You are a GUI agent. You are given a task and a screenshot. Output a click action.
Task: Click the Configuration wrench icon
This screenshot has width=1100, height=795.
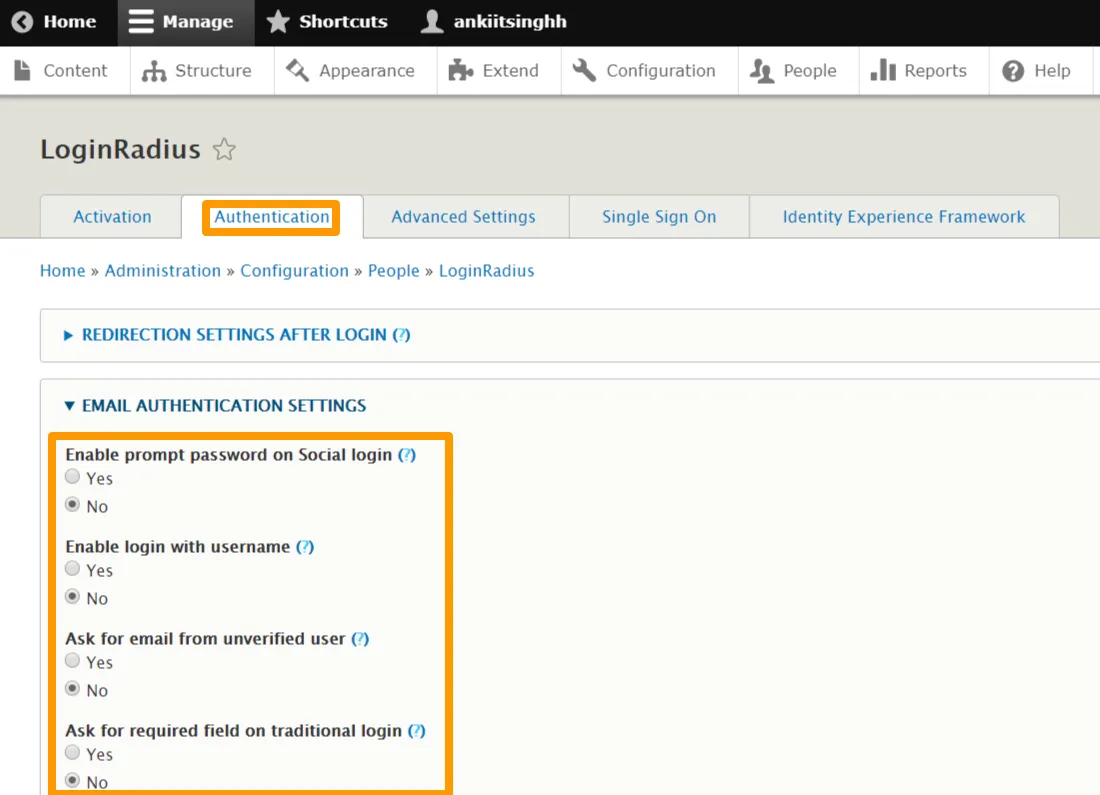pos(584,71)
